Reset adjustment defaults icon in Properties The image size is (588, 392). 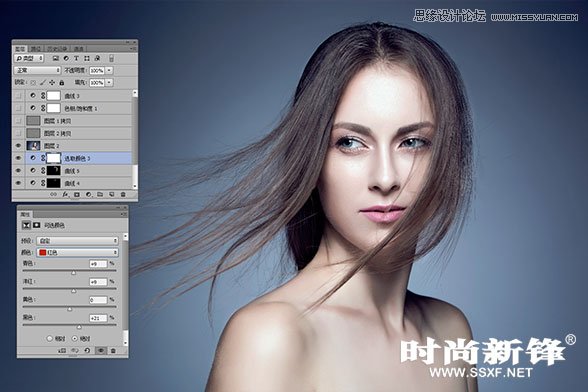tap(87, 350)
